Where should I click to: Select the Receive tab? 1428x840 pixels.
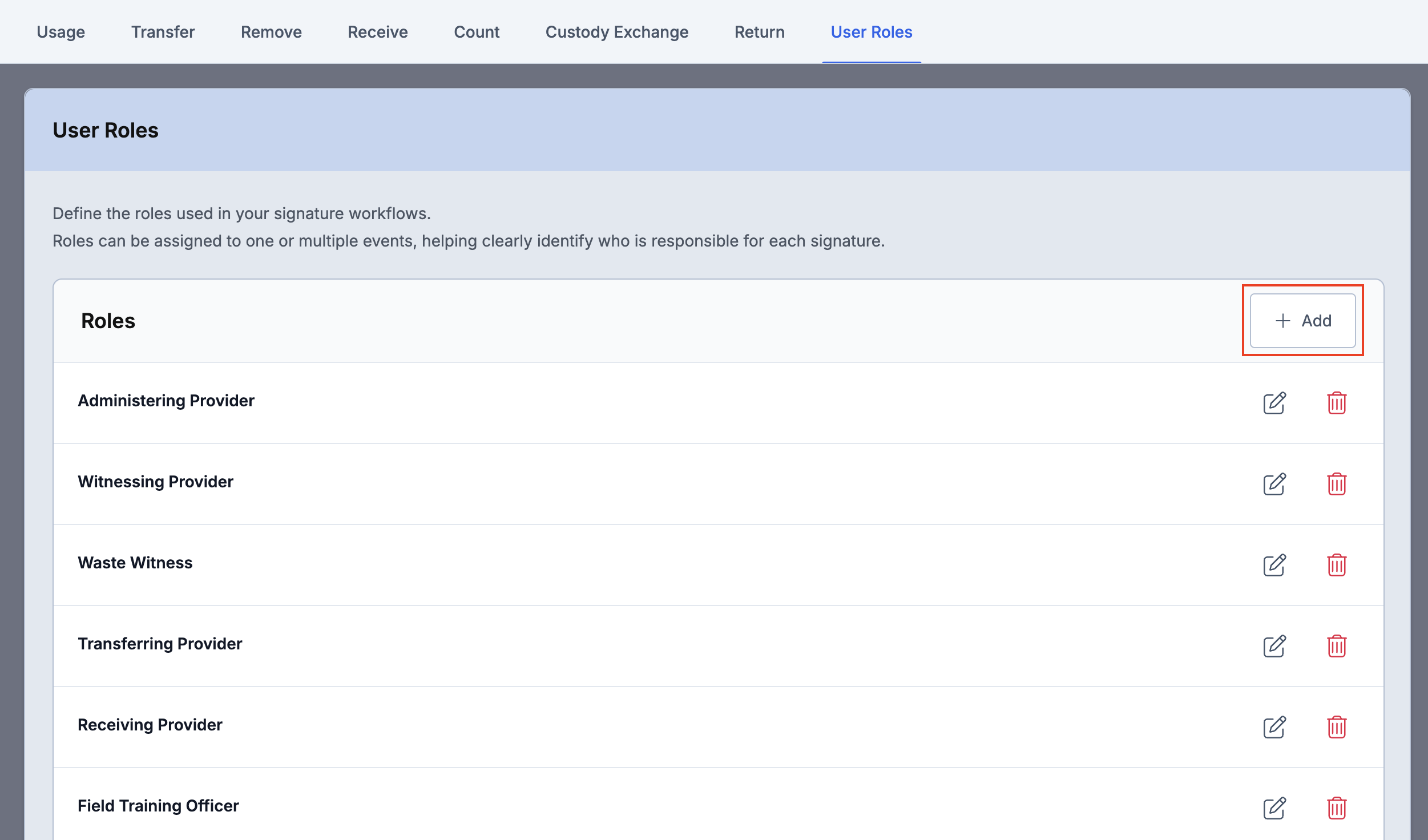pos(378,32)
